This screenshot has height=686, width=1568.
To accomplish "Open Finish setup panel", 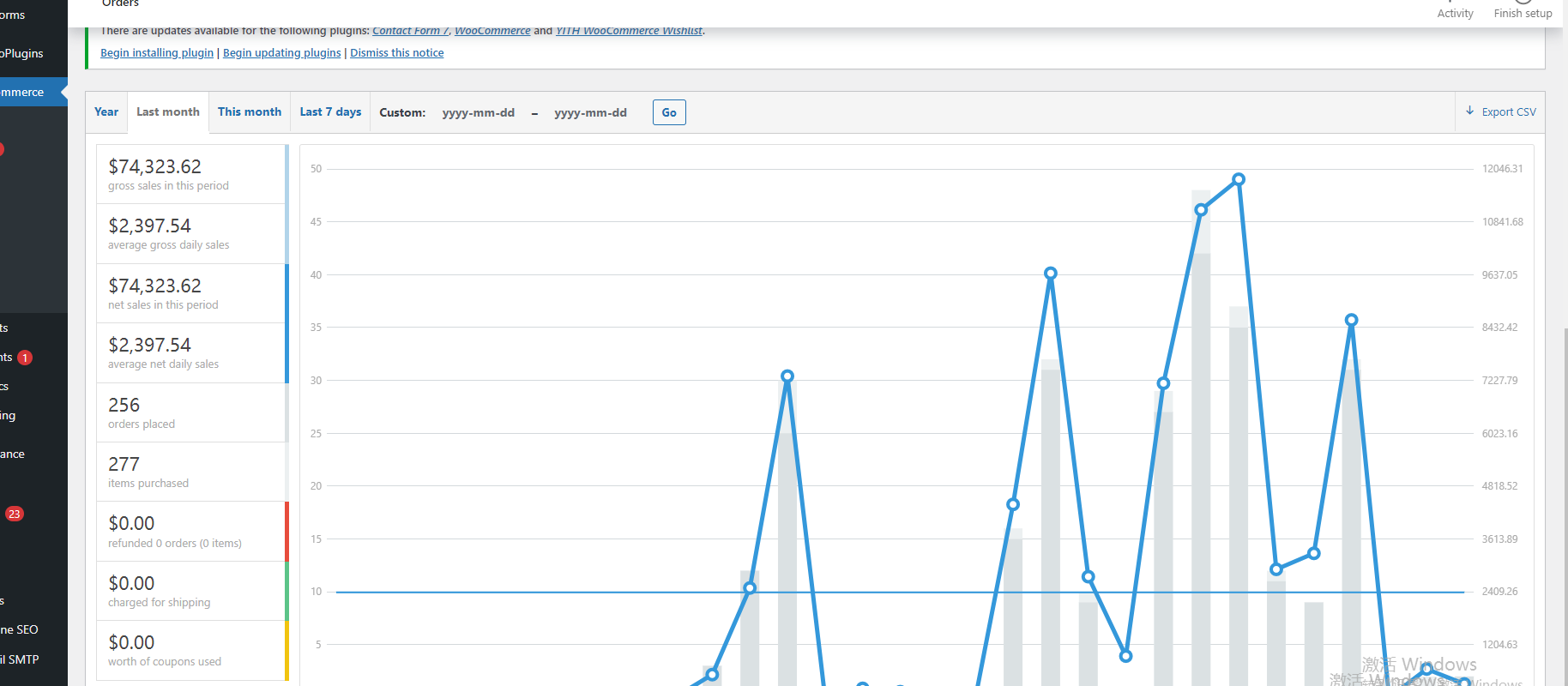I will click(1523, 10).
